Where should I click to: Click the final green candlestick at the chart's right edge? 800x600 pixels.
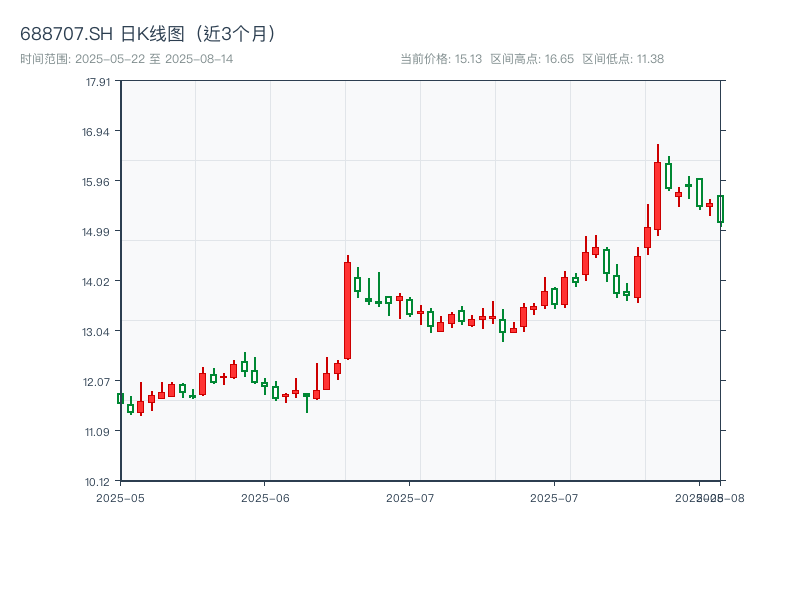720,209
